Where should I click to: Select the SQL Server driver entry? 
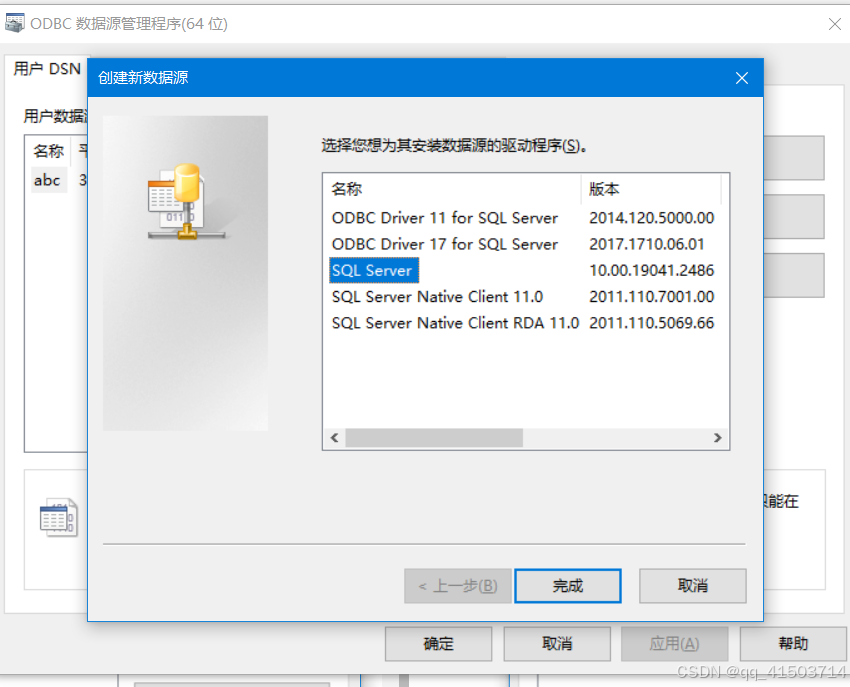374,270
